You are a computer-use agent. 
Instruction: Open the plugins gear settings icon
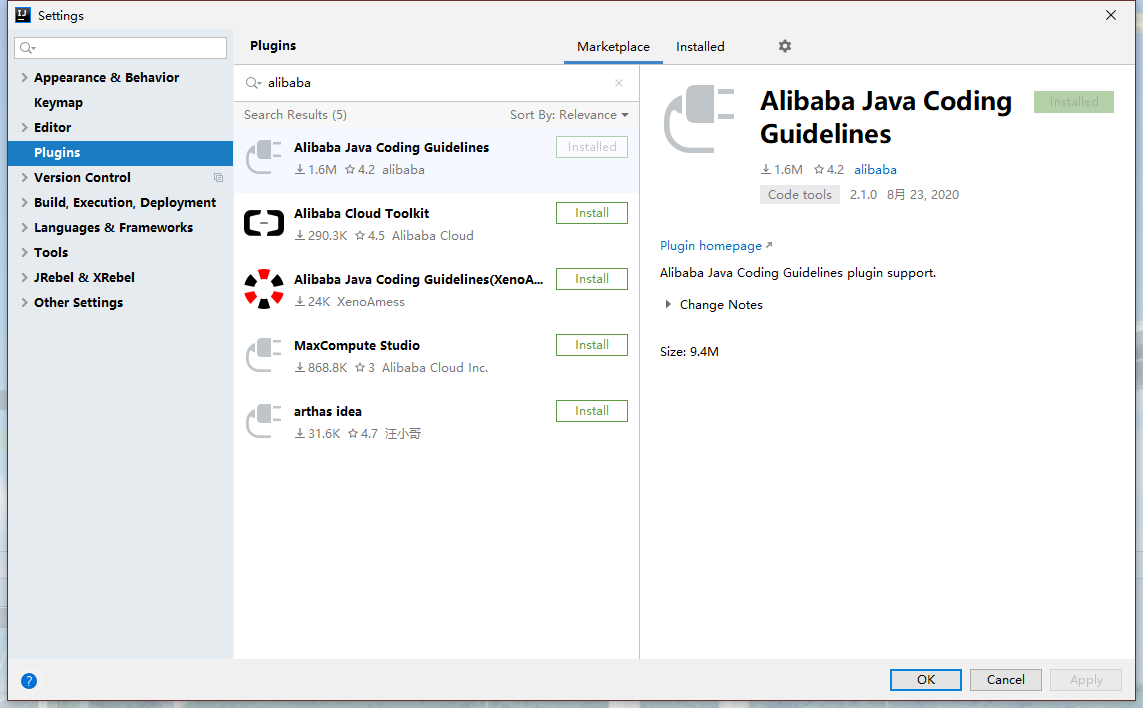pos(784,47)
